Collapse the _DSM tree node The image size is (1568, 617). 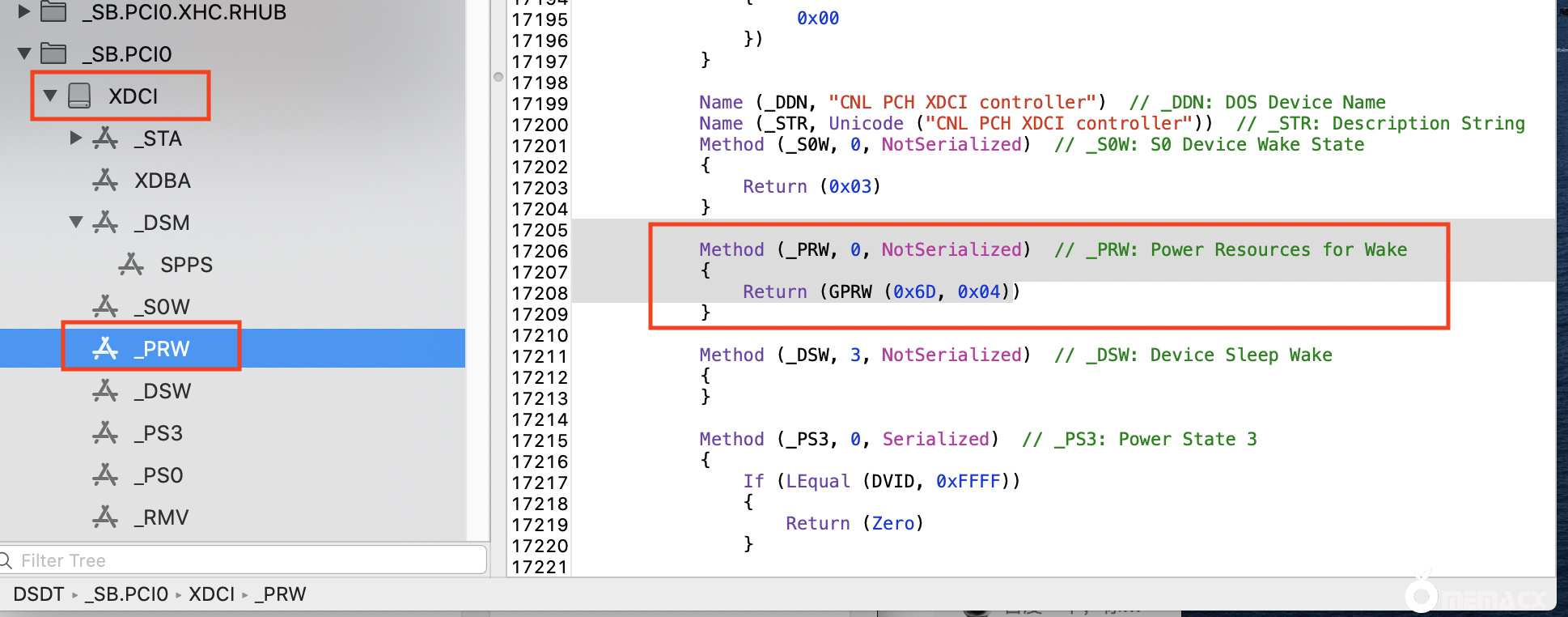[x=76, y=223]
